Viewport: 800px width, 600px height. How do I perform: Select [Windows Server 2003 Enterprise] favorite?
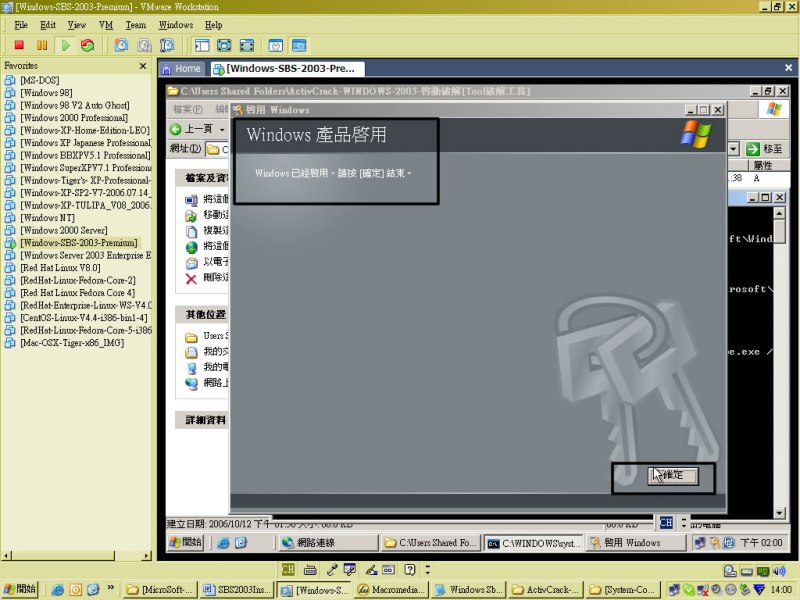[x=85, y=255]
